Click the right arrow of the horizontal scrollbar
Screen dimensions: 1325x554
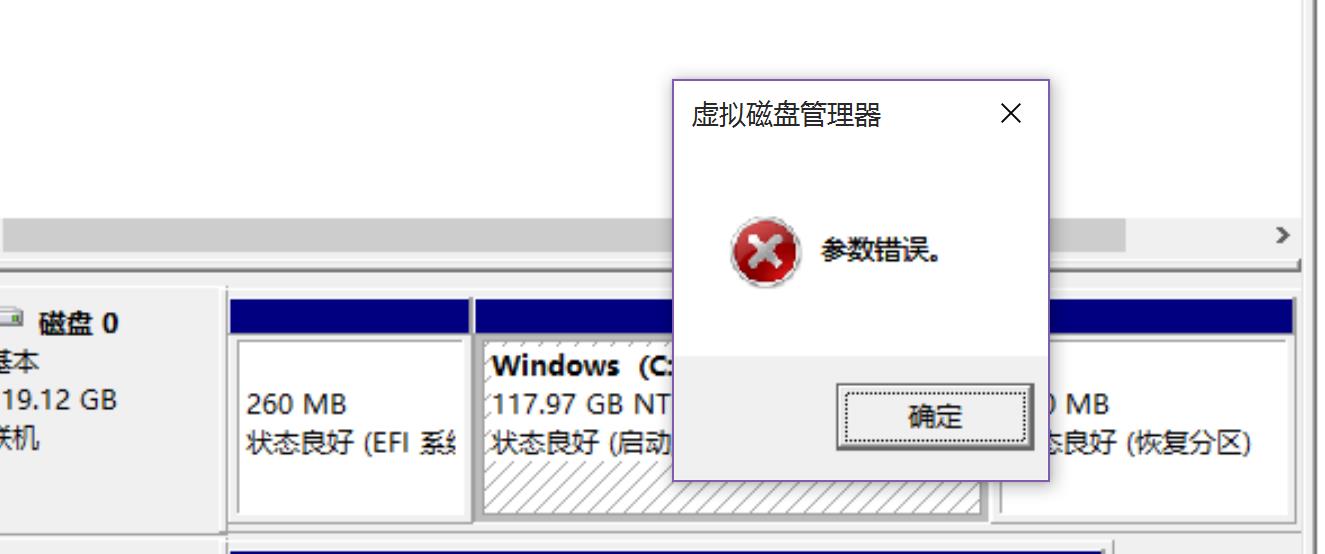coord(1282,235)
